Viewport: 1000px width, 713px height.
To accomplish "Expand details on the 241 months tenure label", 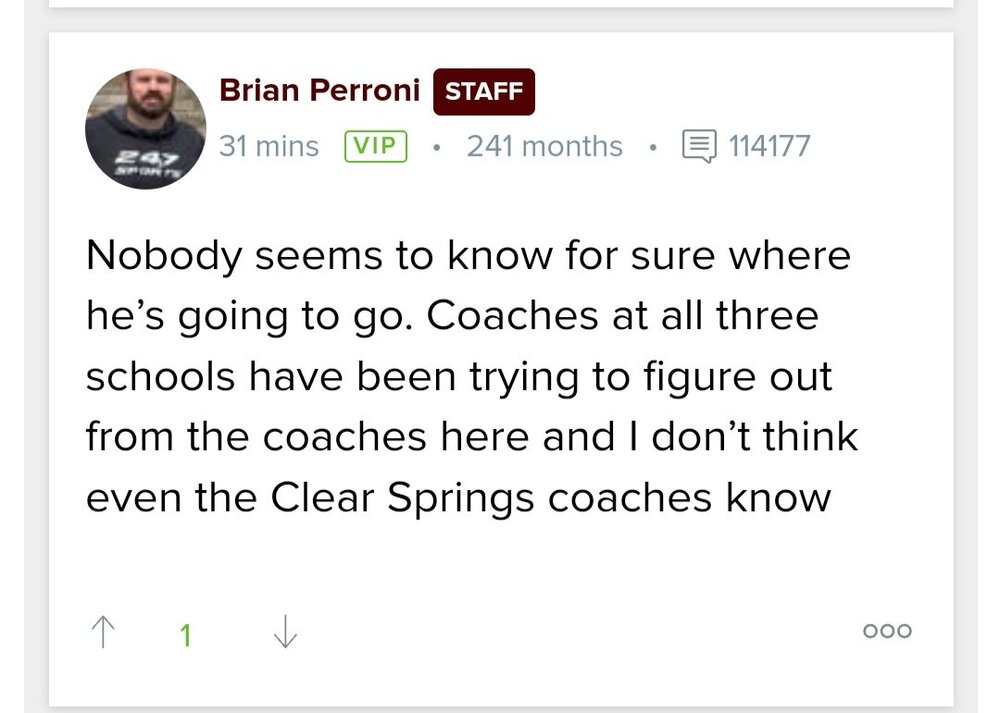I will point(544,146).
